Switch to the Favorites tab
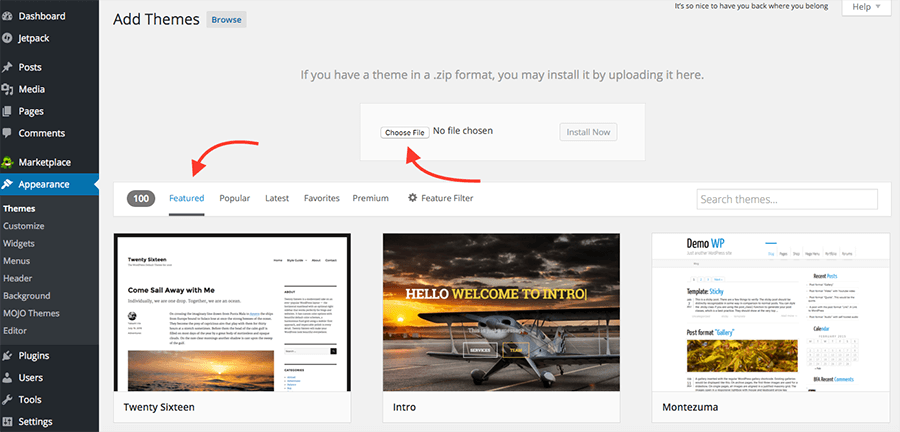The height and width of the screenshot is (432, 900). [x=322, y=199]
